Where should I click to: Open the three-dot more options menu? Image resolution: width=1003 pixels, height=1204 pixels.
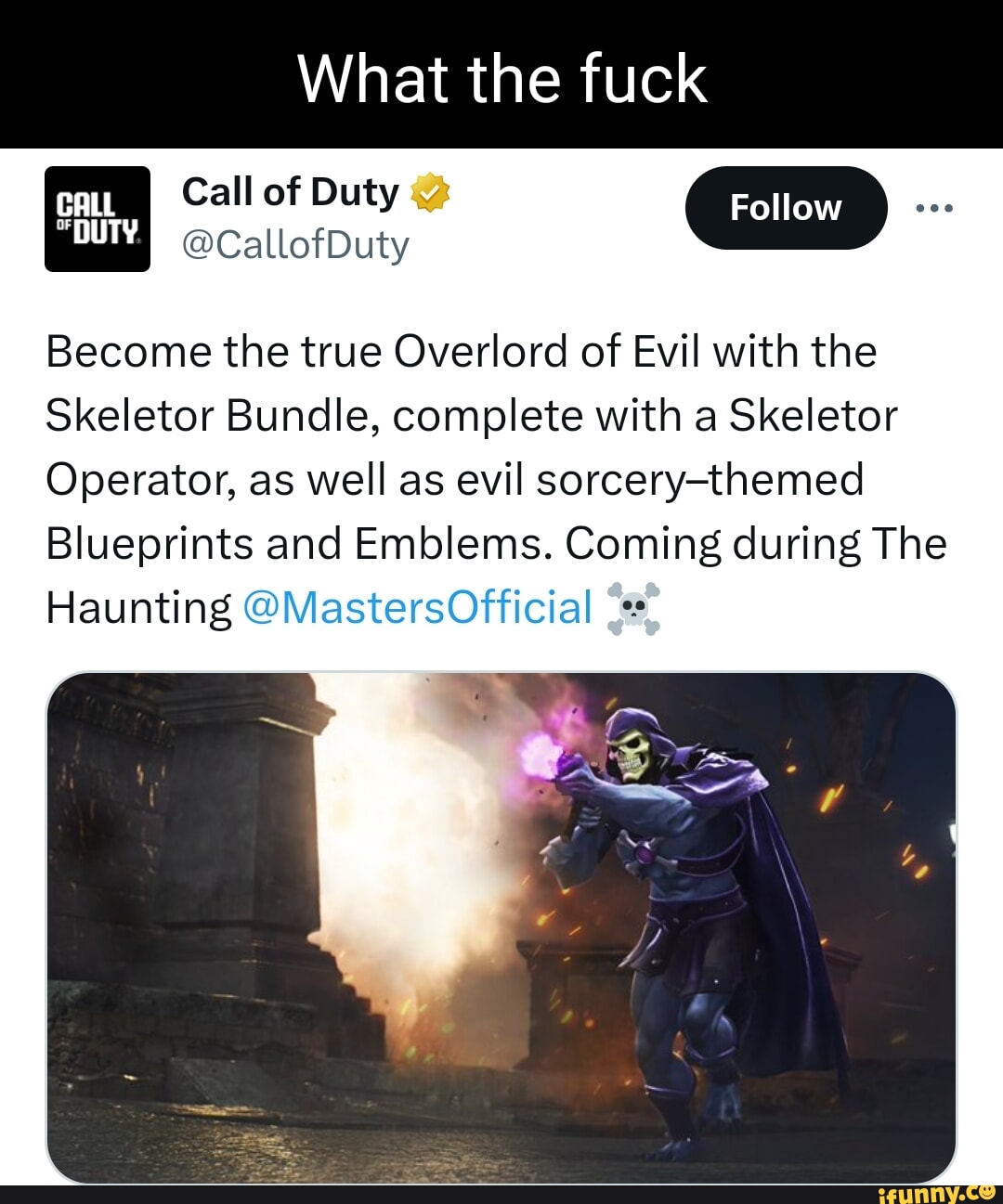tap(934, 209)
